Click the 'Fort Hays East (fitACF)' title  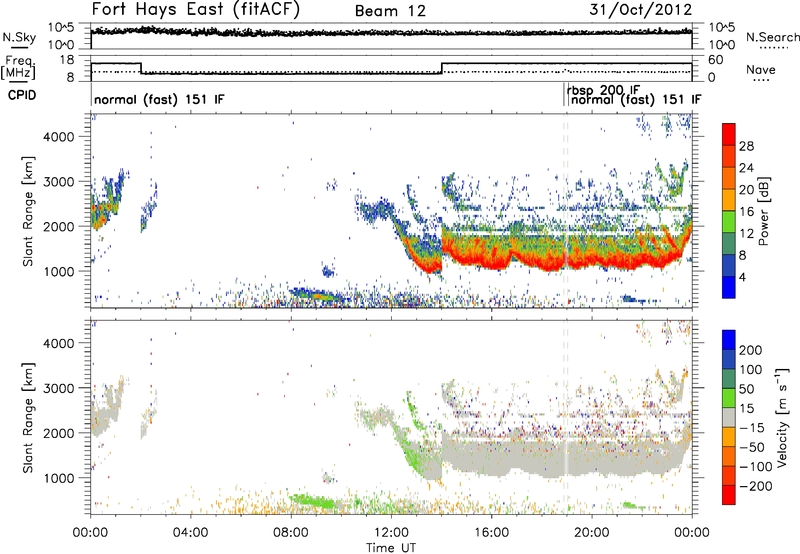pyautogui.click(x=195, y=10)
